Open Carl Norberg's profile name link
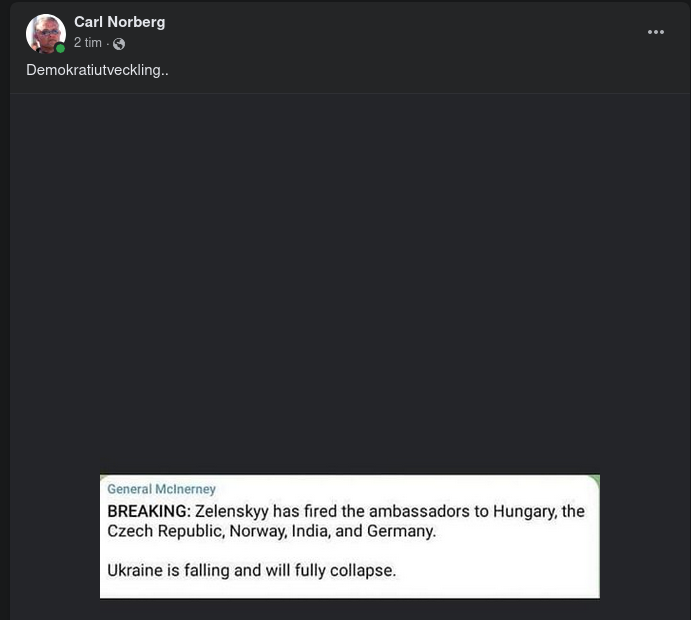691x620 pixels. point(119,22)
